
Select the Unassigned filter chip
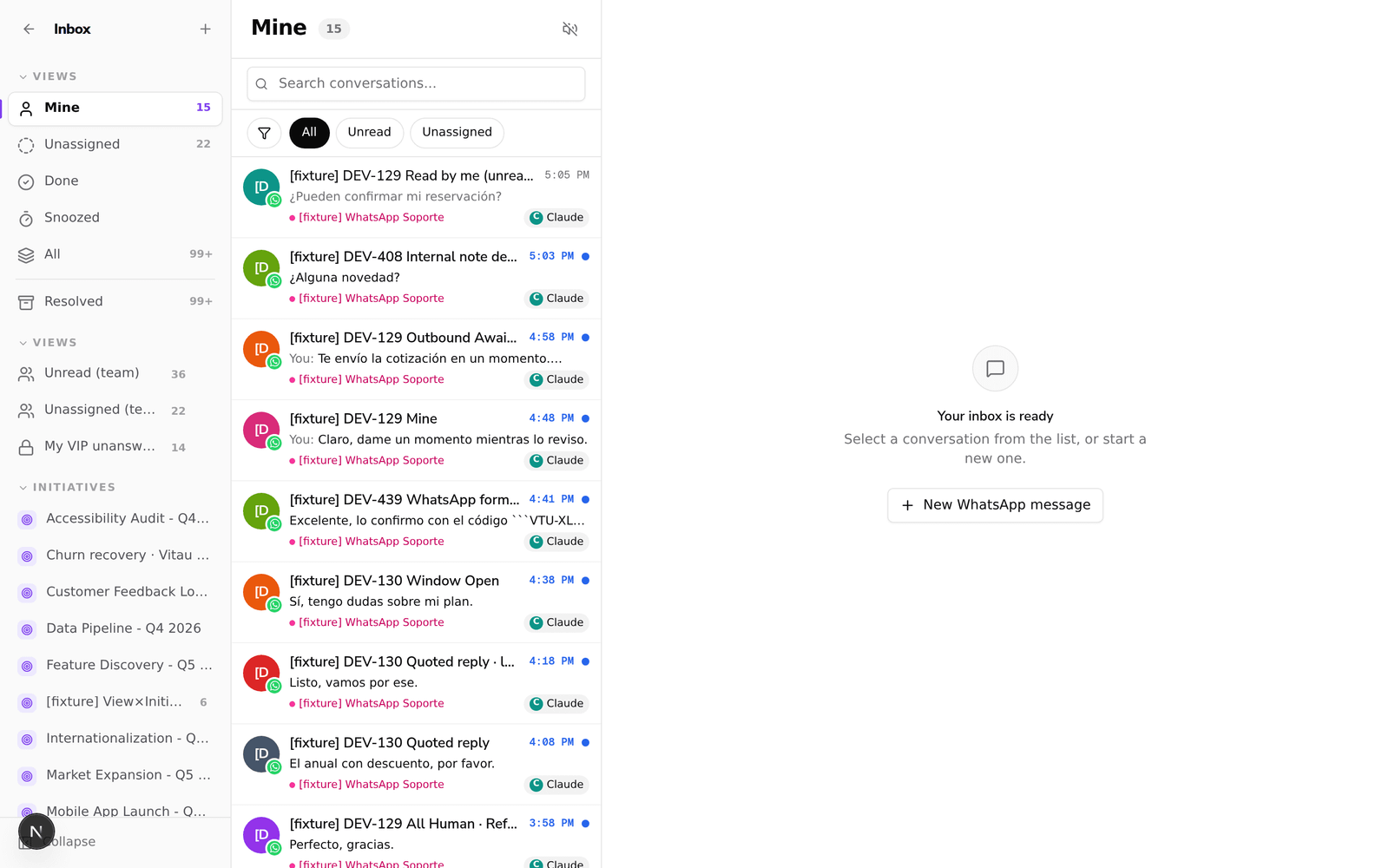457,133
